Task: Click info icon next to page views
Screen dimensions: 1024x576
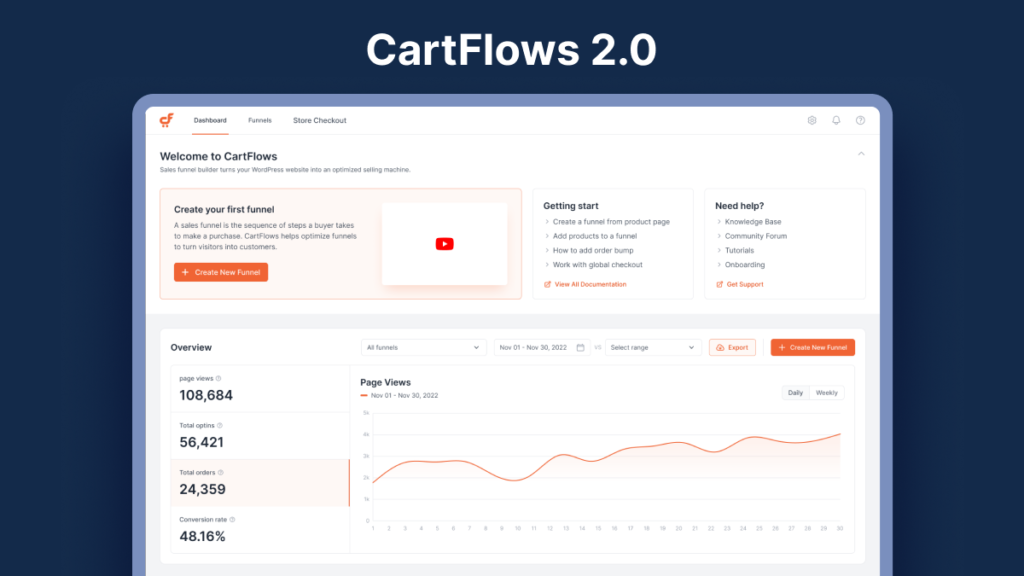Action: click(219, 378)
